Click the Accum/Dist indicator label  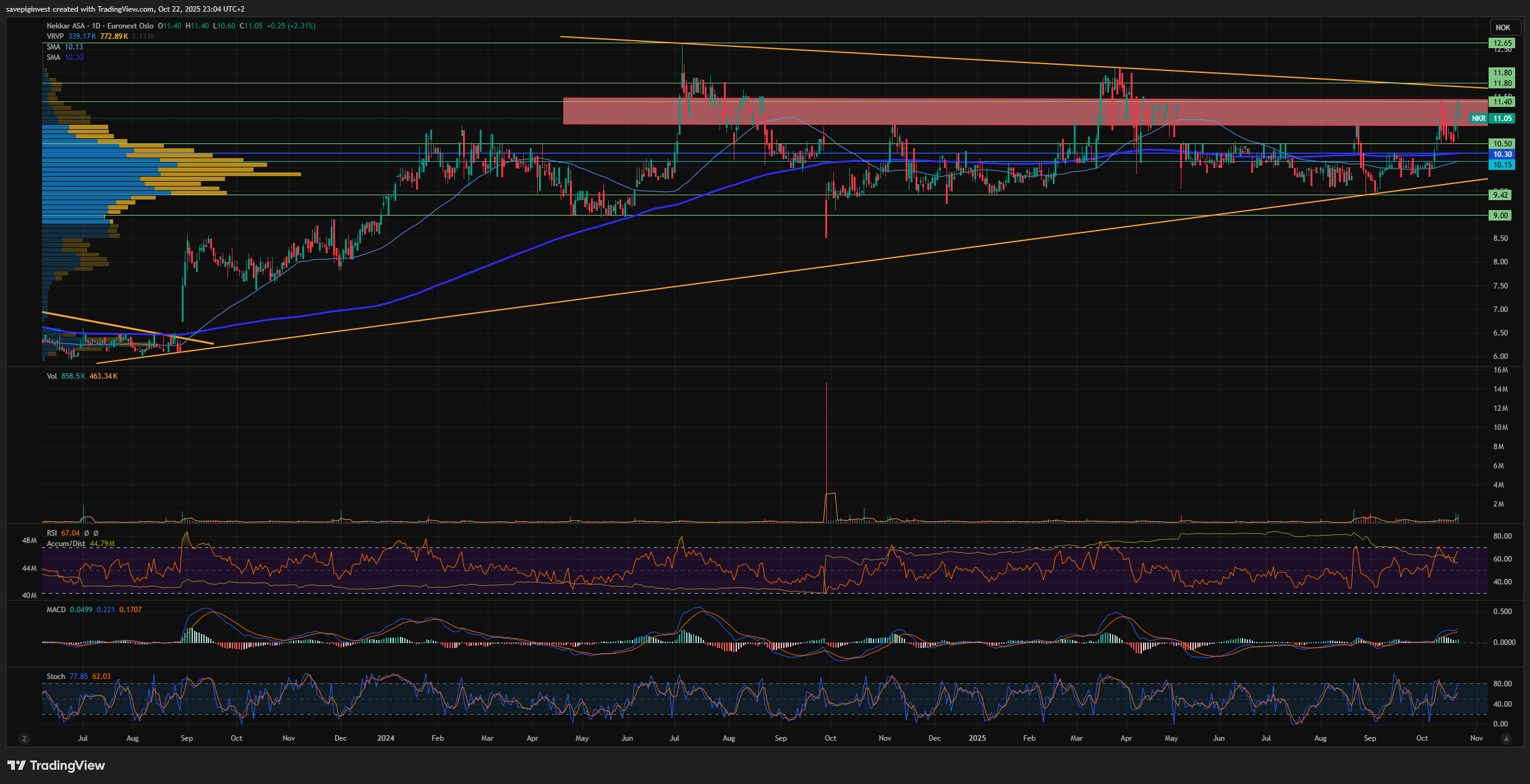(66, 544)
